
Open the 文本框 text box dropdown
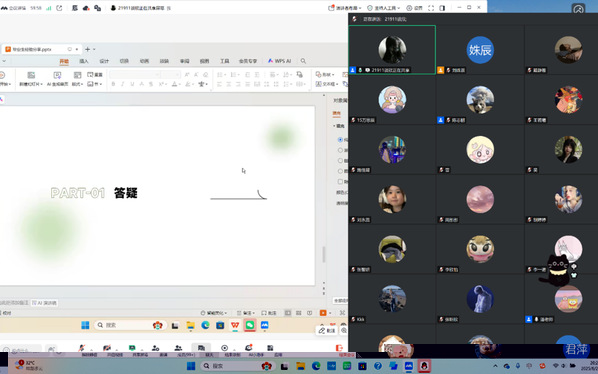[x=327, y=84]
